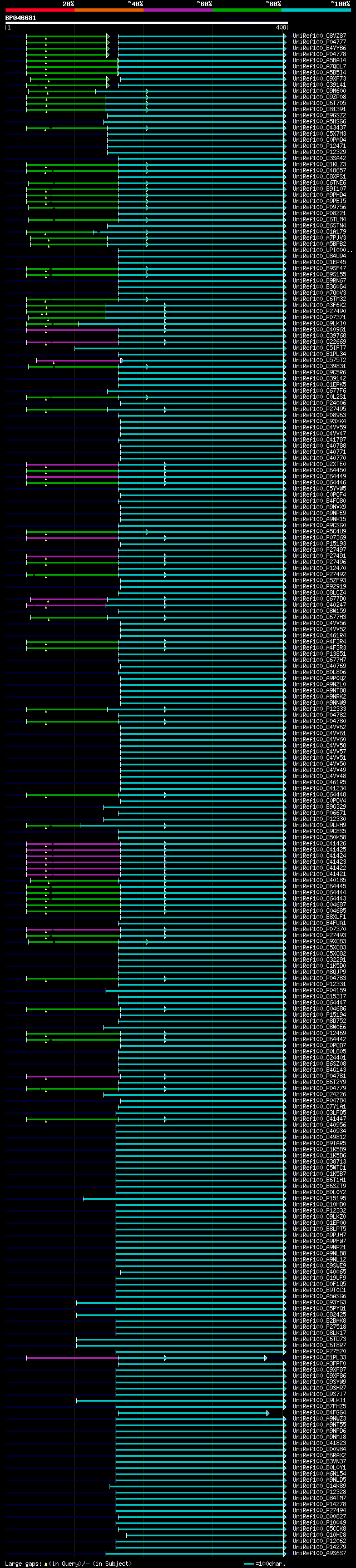Select the UniRef100_Q3SA42 label
The height and width of the screenshot is (1568, 356).
pos(319,159)
